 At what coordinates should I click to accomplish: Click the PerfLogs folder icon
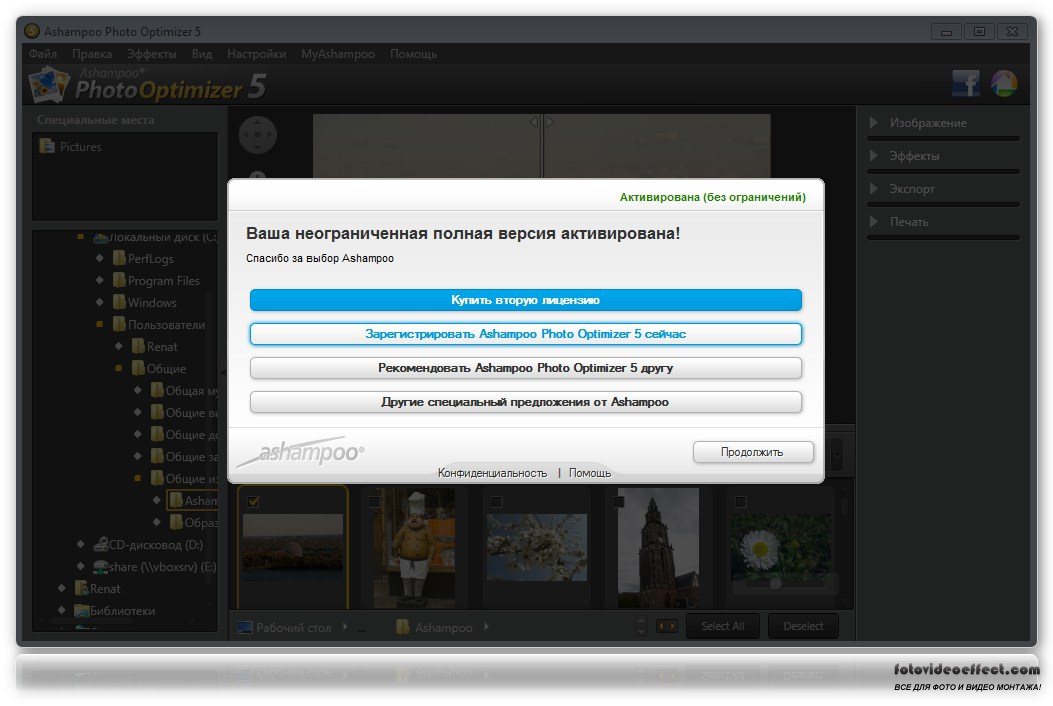pyautogui.click(x=119, y=259)
